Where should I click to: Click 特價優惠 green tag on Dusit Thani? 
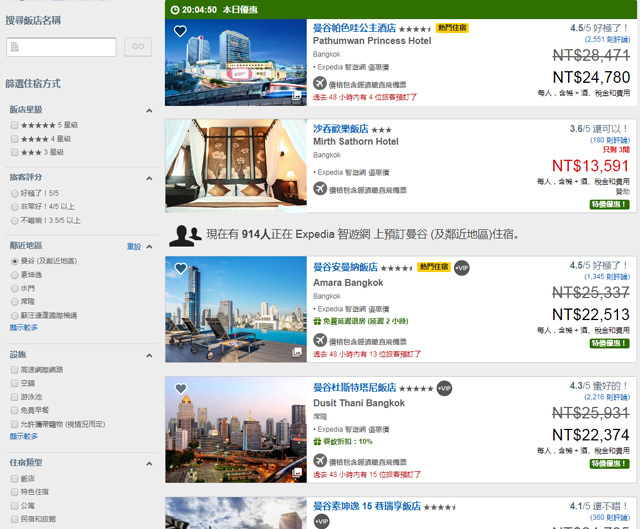coord(609,464)
